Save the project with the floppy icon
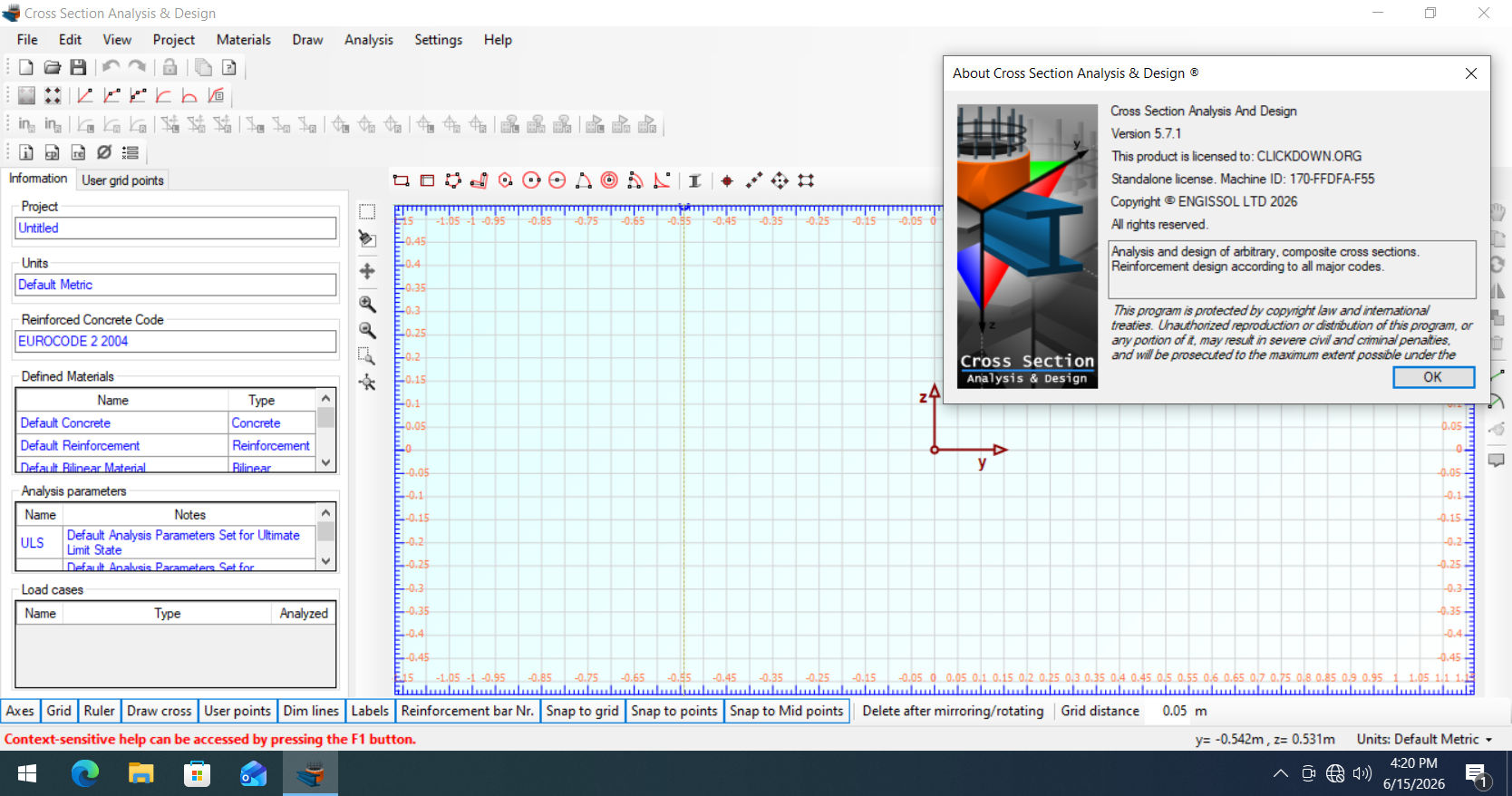Screen dimensions: 1512x796 pos(78,67)
